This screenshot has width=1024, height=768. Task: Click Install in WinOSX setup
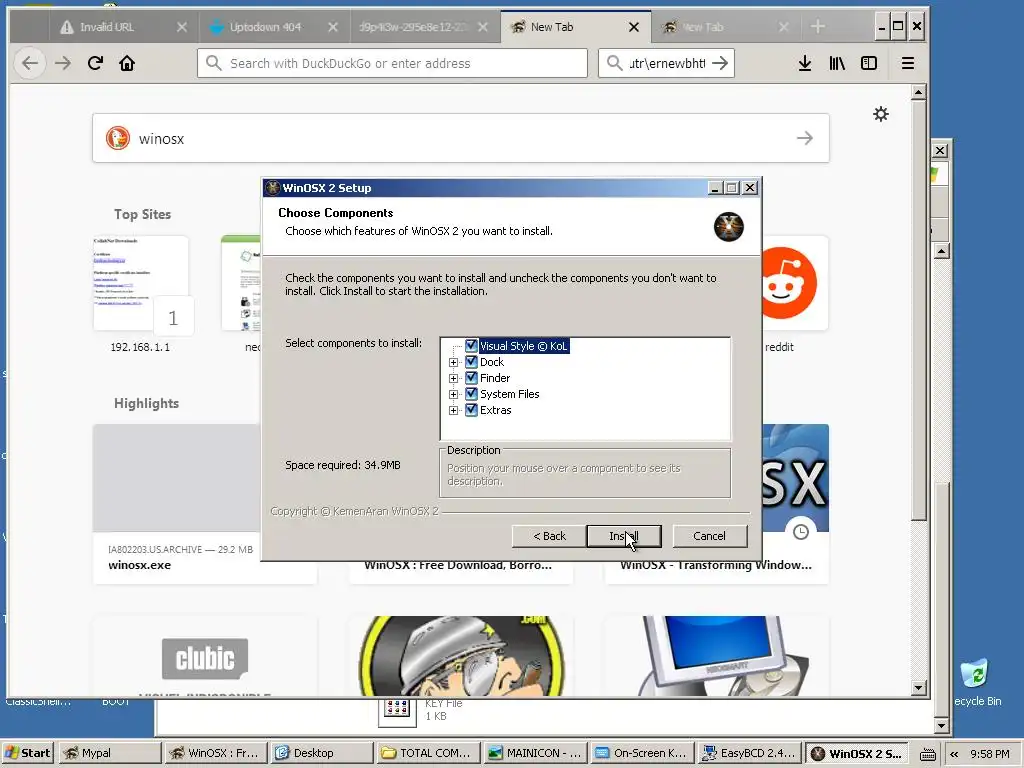(624, 536)
